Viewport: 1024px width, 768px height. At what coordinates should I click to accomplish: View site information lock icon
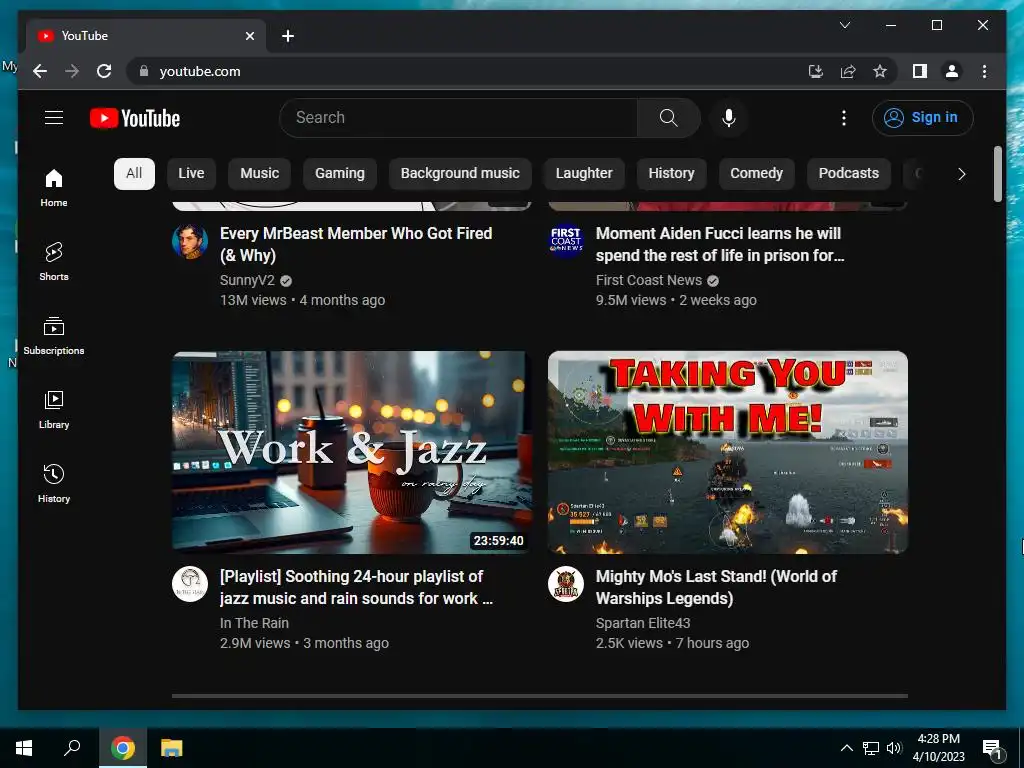(x=144, y=71)
